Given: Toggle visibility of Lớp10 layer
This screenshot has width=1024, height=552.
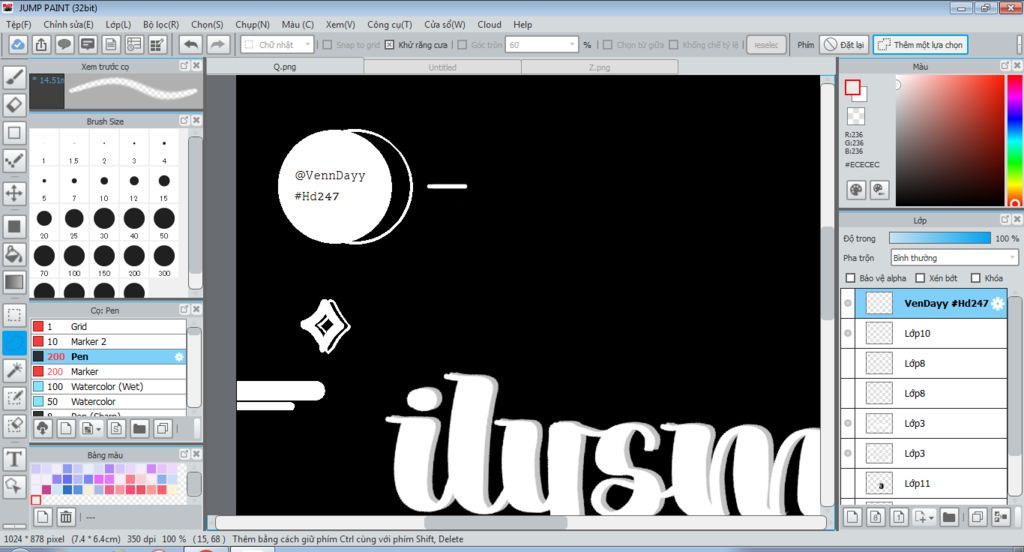Looking at the screenshot, I should [x=848, y=333].
